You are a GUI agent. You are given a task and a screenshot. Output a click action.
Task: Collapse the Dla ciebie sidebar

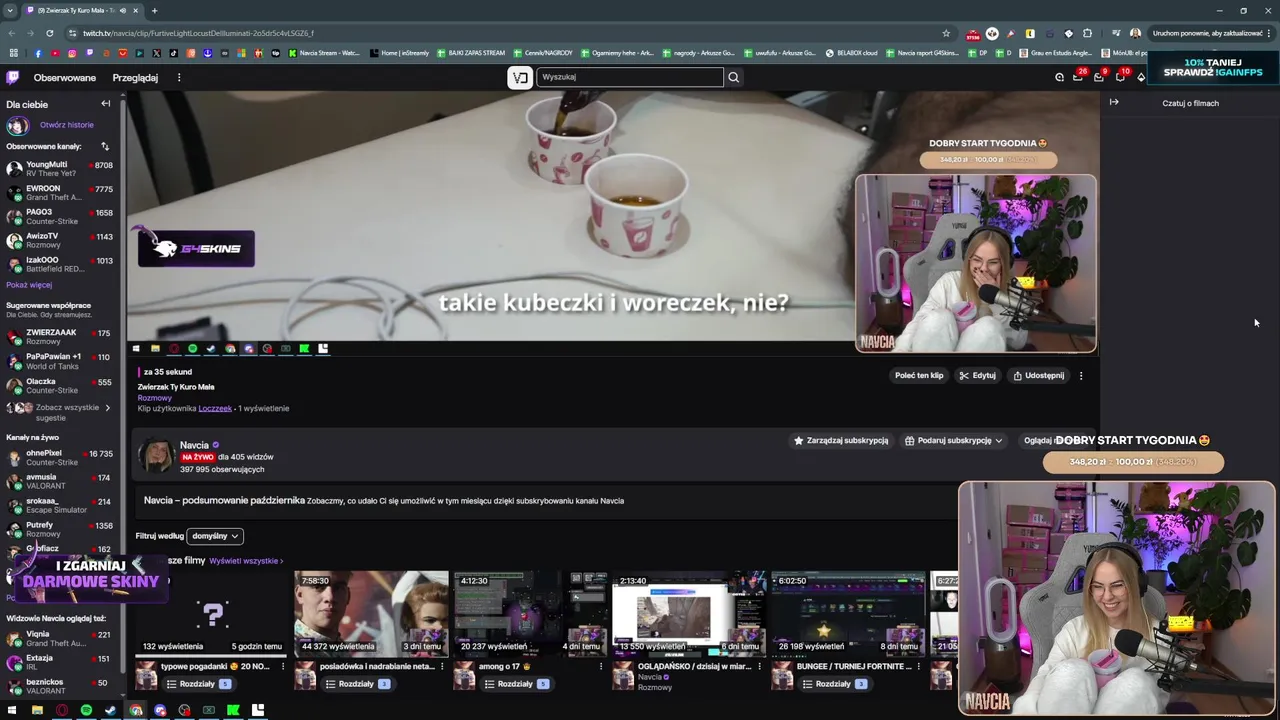pos(105,104)
